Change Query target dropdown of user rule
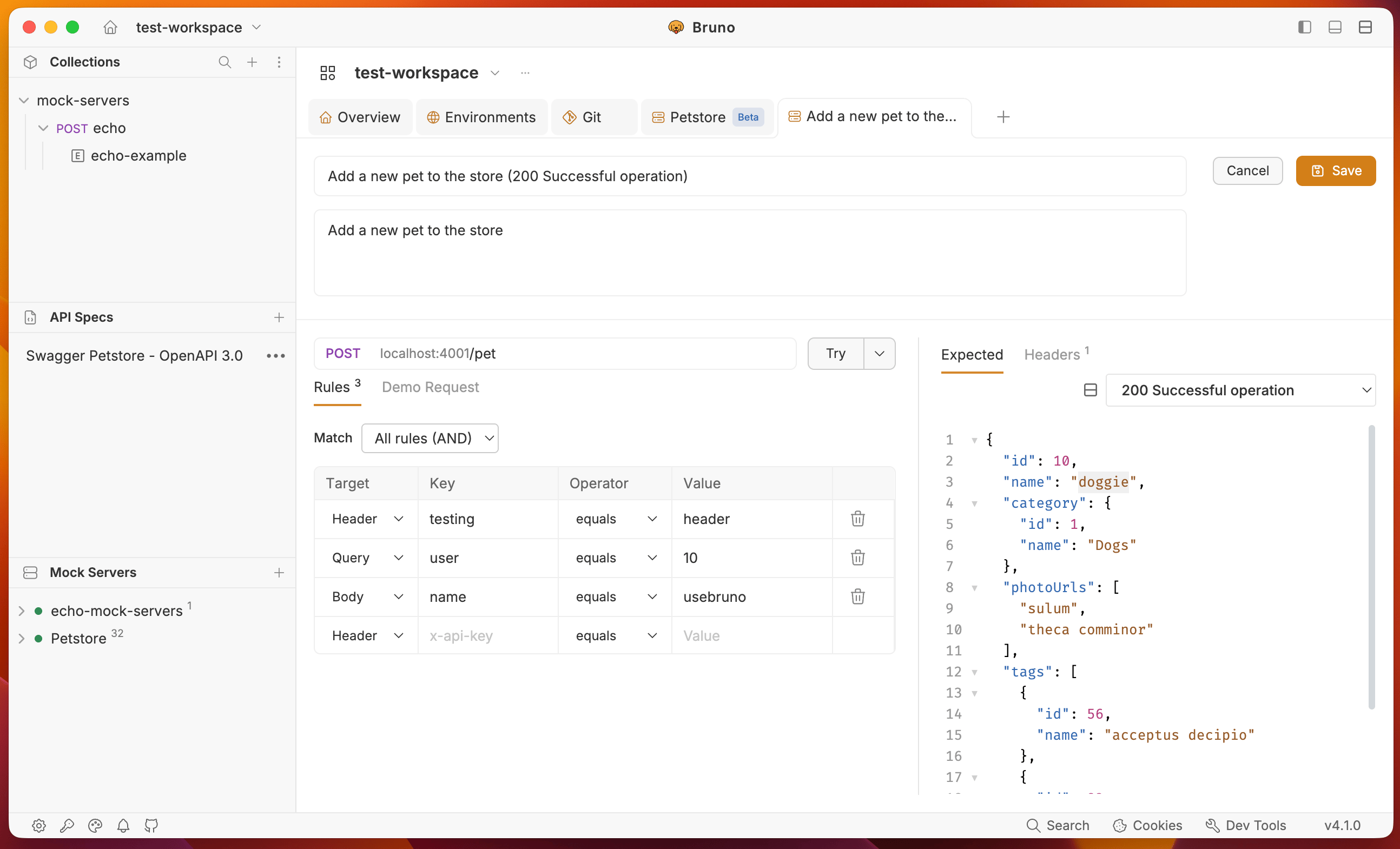Viewport: 1400px width, 849px height. pos(367,558)
